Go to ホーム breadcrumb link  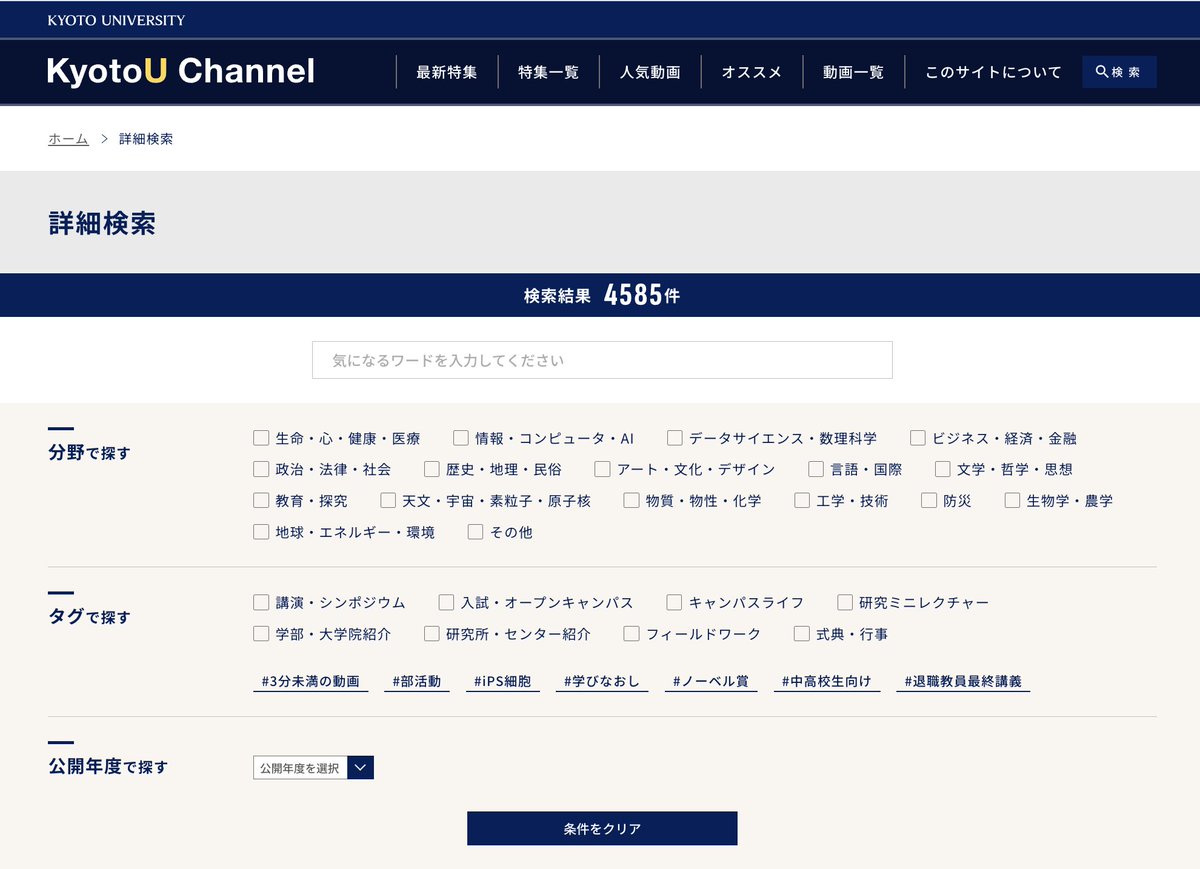click(68, 139)
